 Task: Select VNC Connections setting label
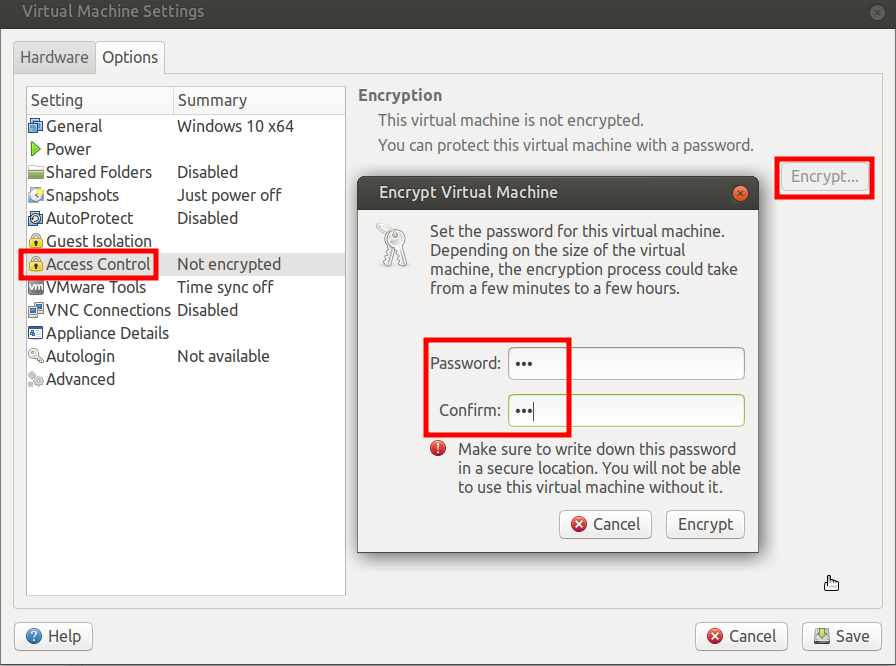(109, 310)
